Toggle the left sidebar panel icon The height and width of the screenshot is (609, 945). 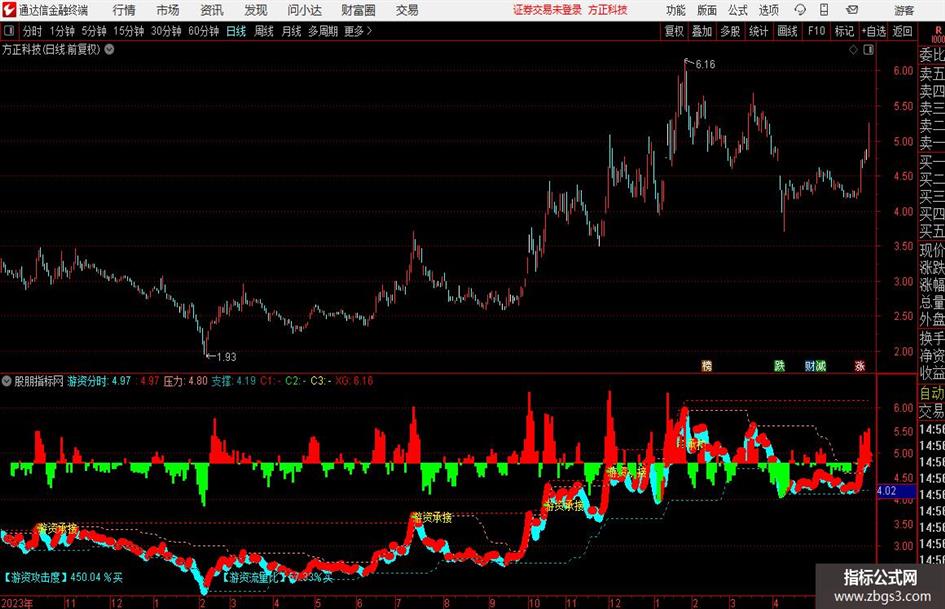coord(8,31)
